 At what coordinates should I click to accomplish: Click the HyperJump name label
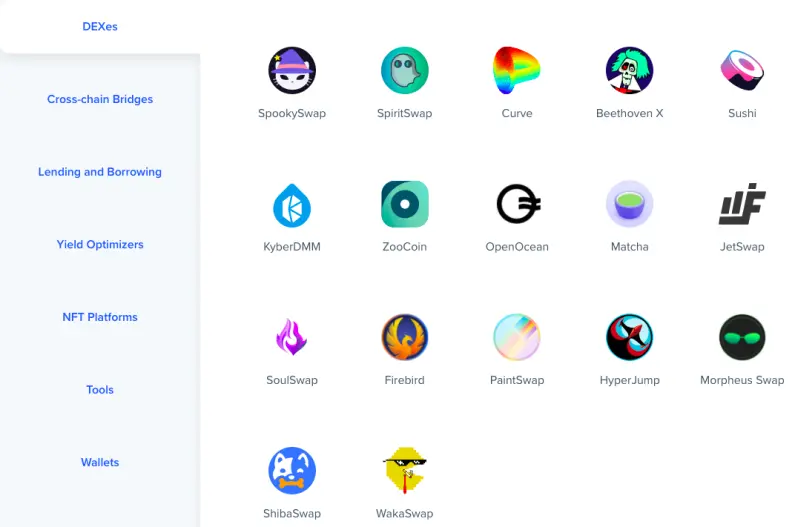point(629,380)
